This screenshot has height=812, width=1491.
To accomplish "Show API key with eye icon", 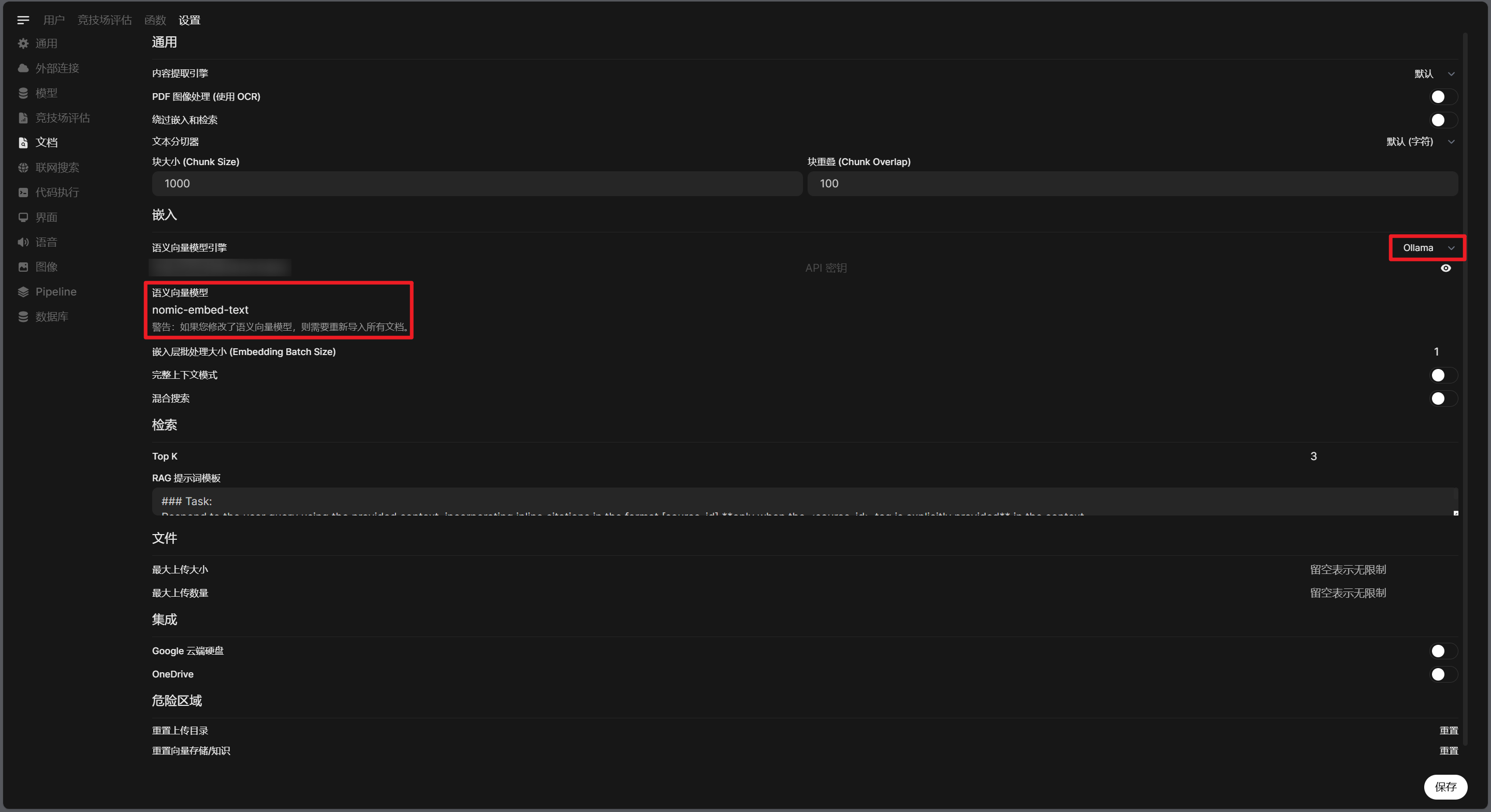I will click(x=1445, y=268).
